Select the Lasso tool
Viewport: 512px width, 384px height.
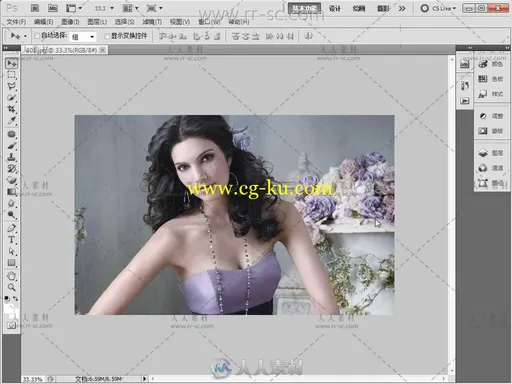tap(12, 86)
